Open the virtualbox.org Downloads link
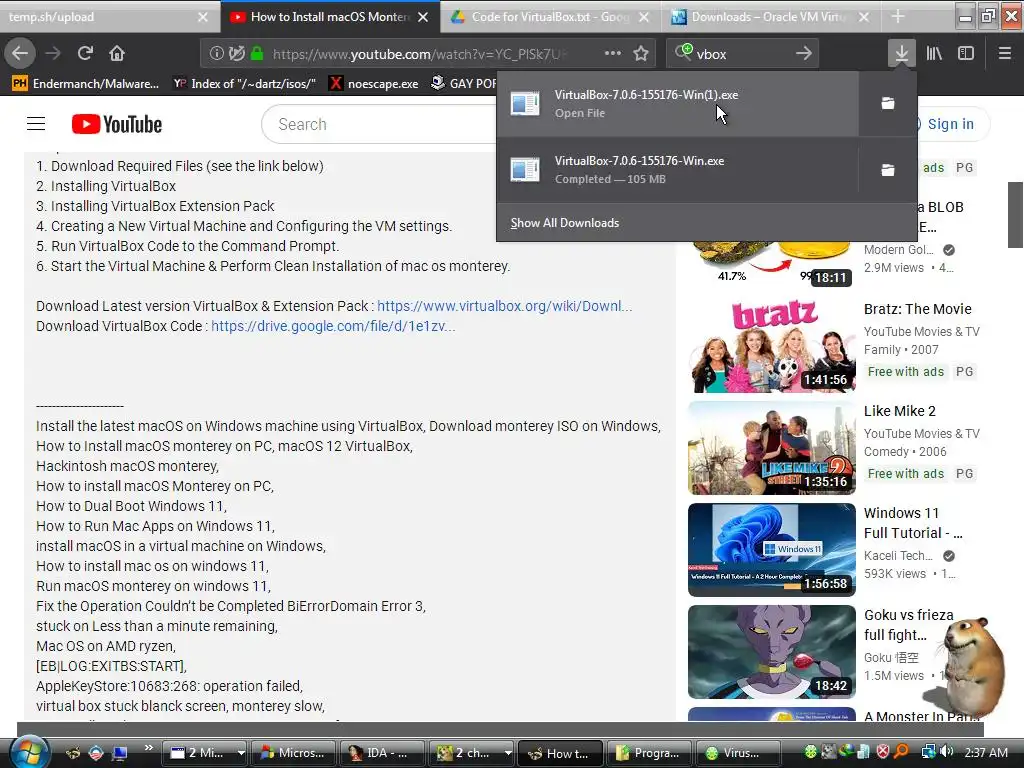 click(x=504, y=306)
